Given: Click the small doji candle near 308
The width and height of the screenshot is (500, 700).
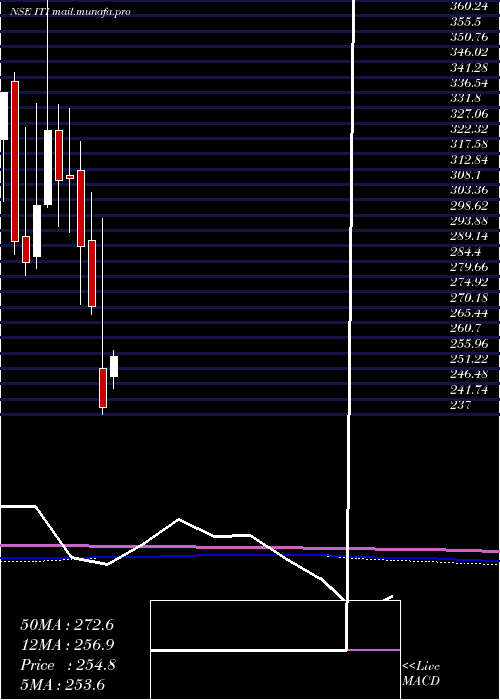Looking at the screenshot, I should pyautogui.click(x=70, y=177).
